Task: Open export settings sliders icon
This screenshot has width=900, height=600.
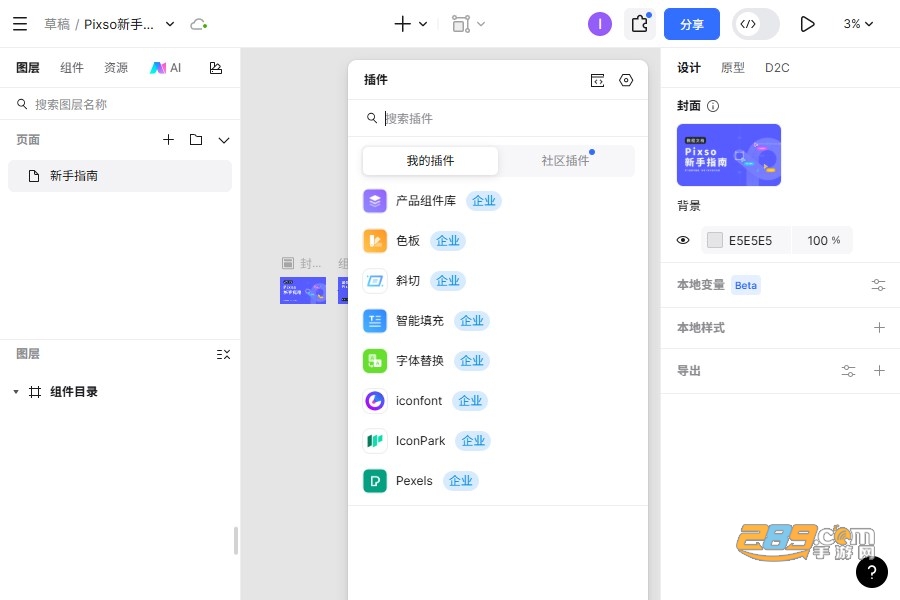Action: (x=848, y=370)
